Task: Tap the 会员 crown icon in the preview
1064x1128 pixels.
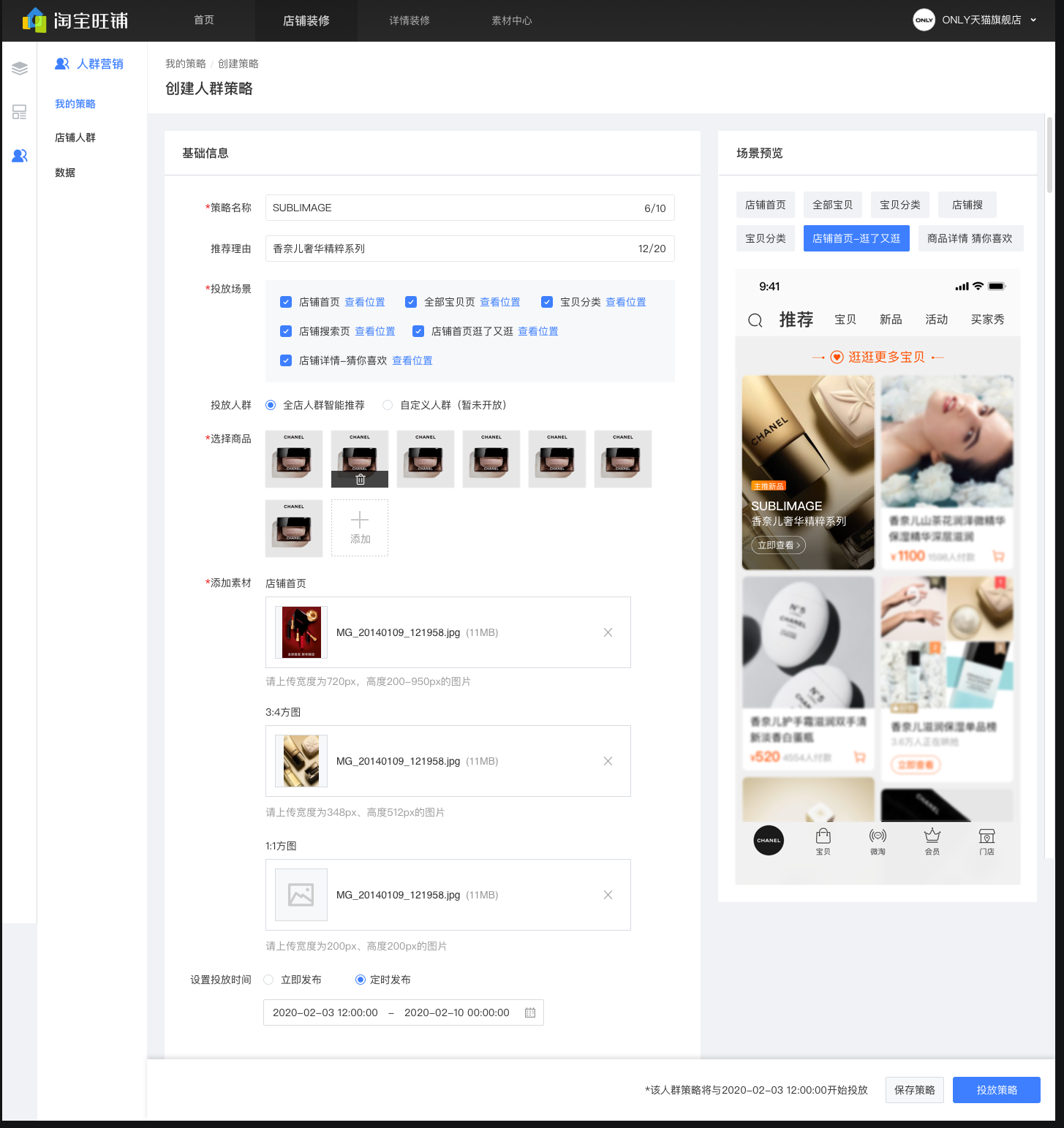Action: (x=932, y=836)
